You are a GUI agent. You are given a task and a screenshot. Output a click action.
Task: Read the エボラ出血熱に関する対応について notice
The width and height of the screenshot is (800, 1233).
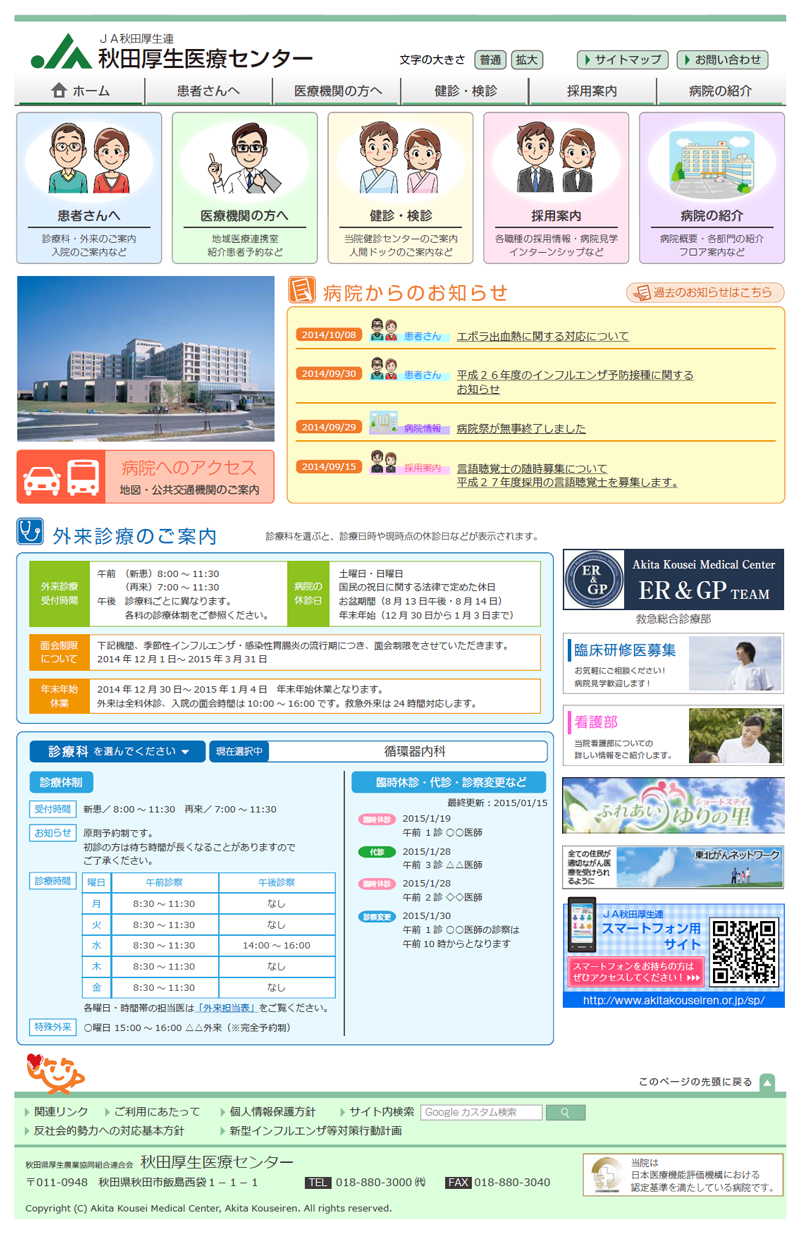543,336
